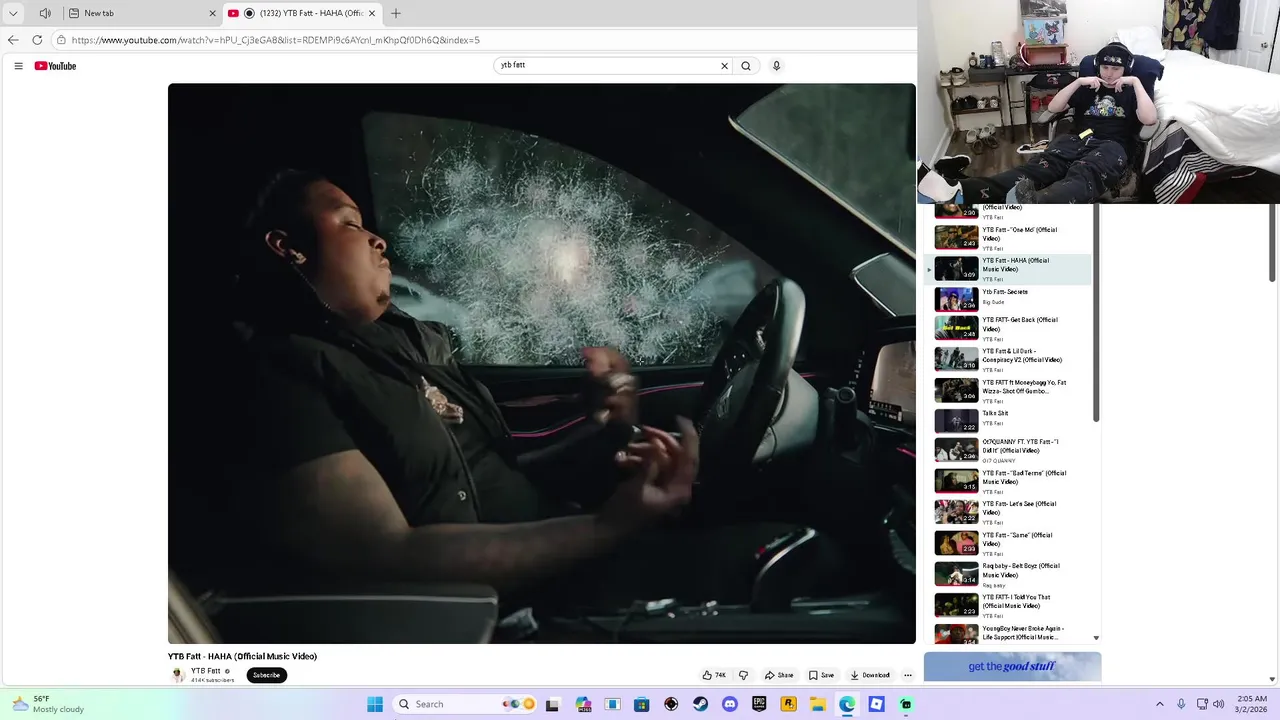Screen dimensions: 1280x720
Task: Subscribe to YTB Fatt channel
Action: 266,675
